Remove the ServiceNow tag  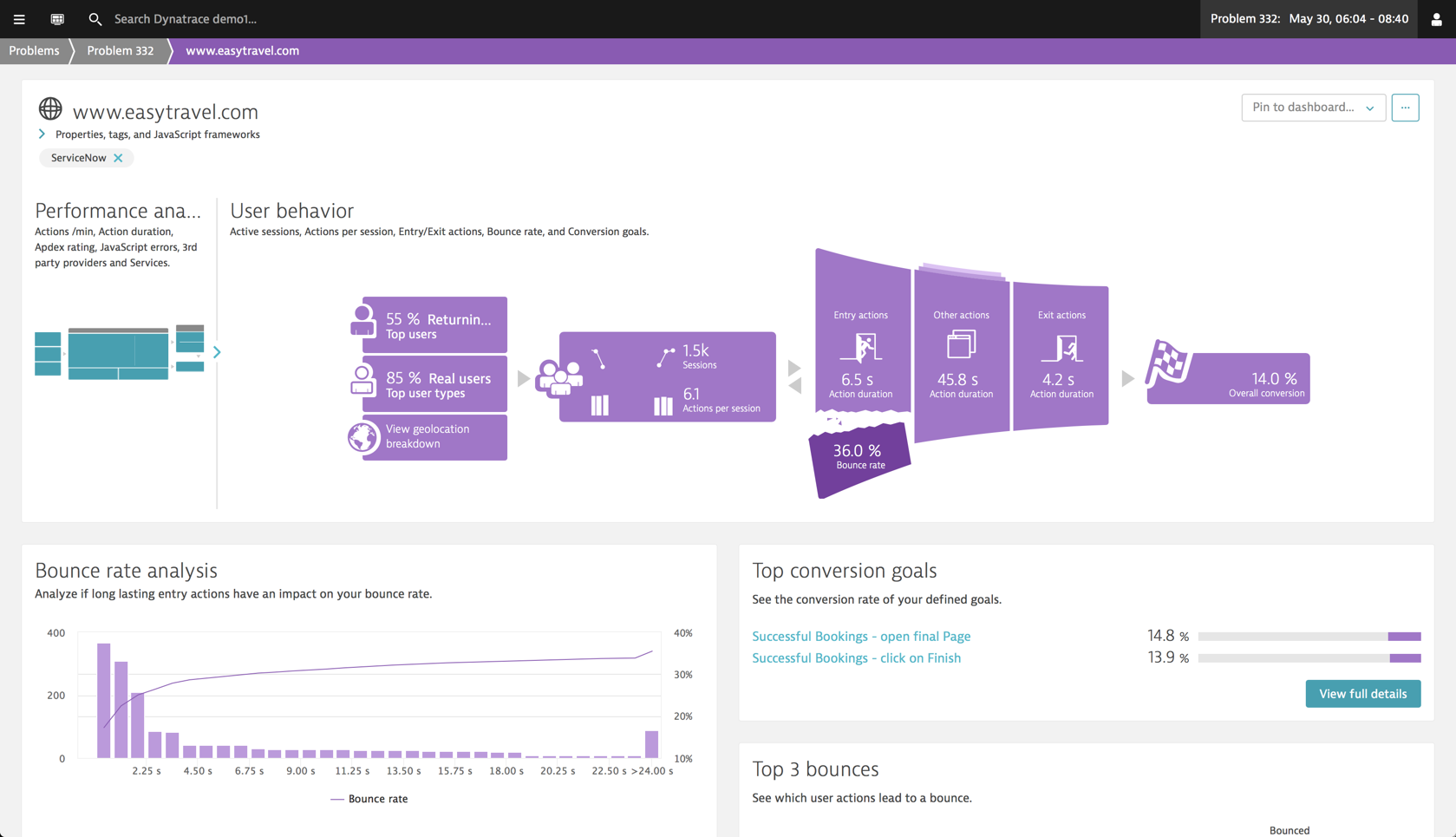tap(119, 158)
